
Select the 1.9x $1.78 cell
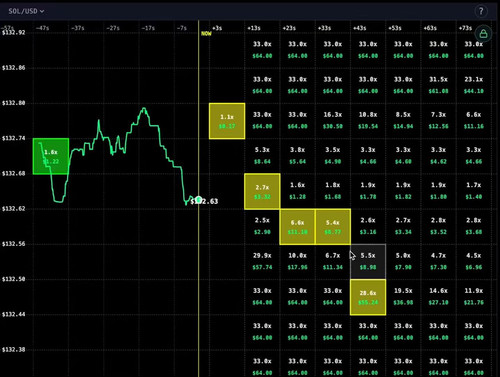[x=368, y=191]
